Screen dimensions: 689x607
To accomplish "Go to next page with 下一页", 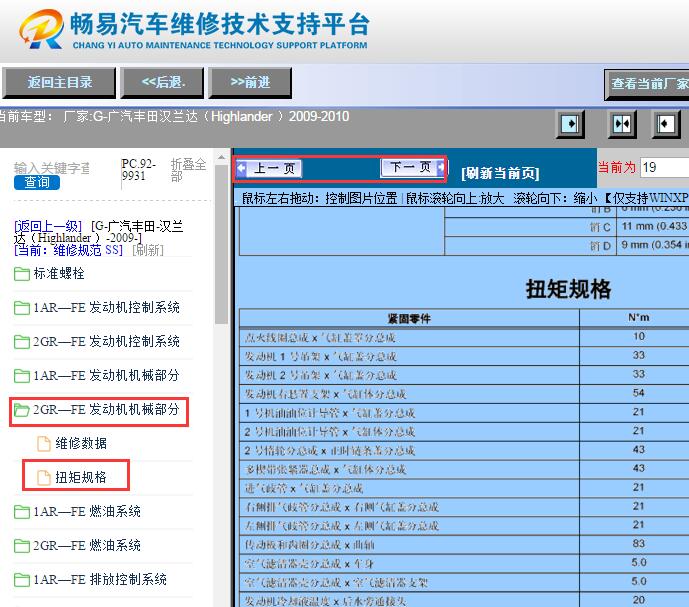I will (x=413, y=167).
